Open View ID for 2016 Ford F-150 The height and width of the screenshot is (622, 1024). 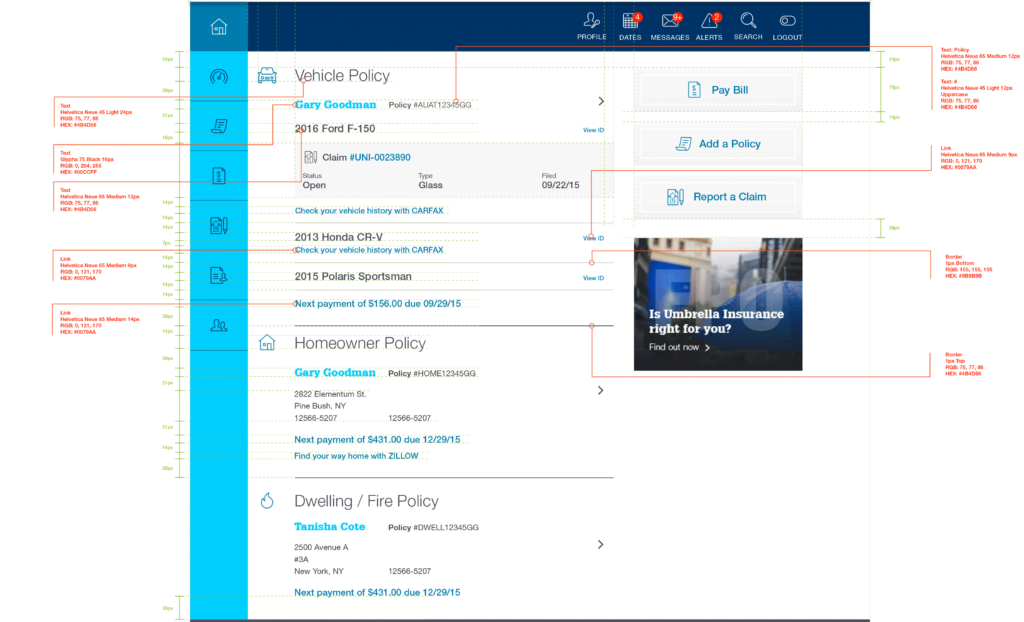pos(593,130)
